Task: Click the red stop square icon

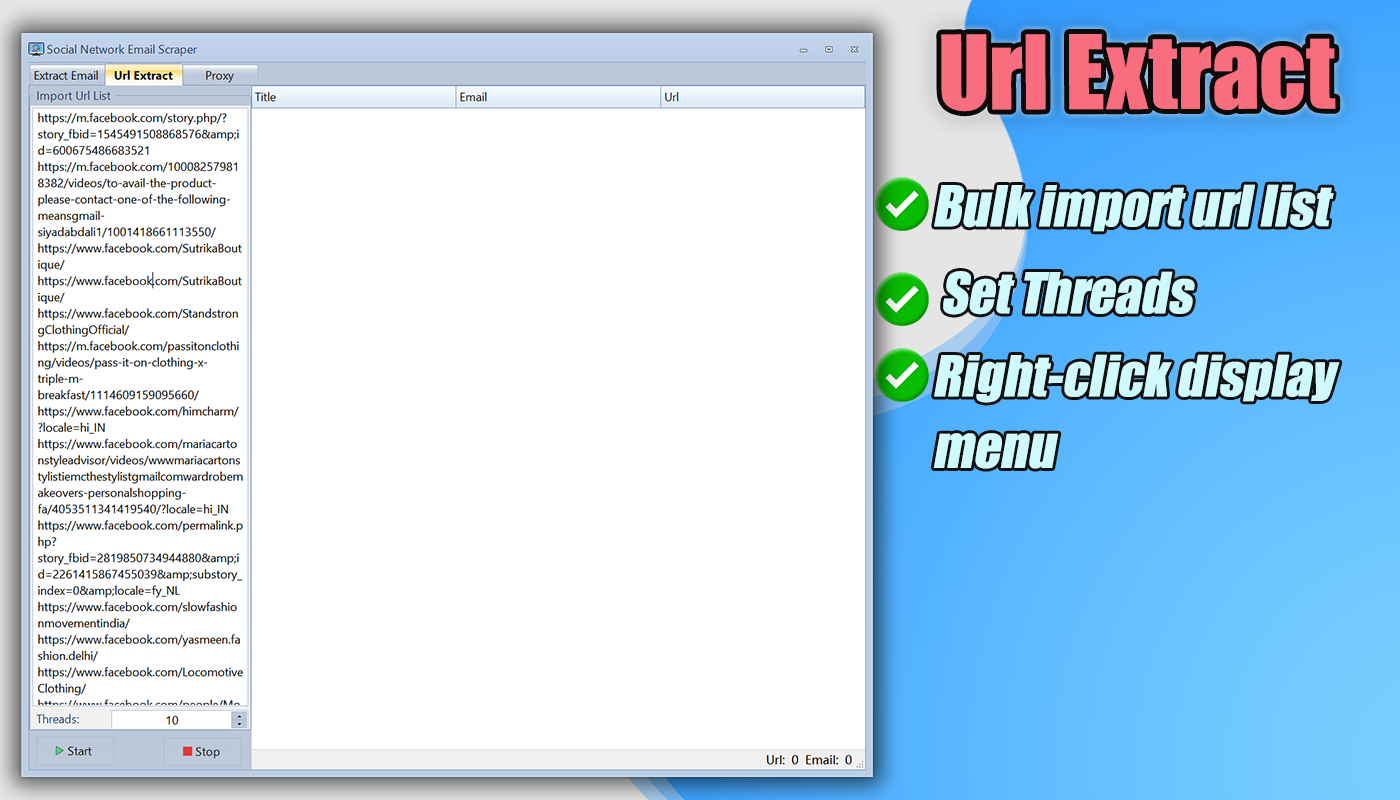Action: click(188, 751)
